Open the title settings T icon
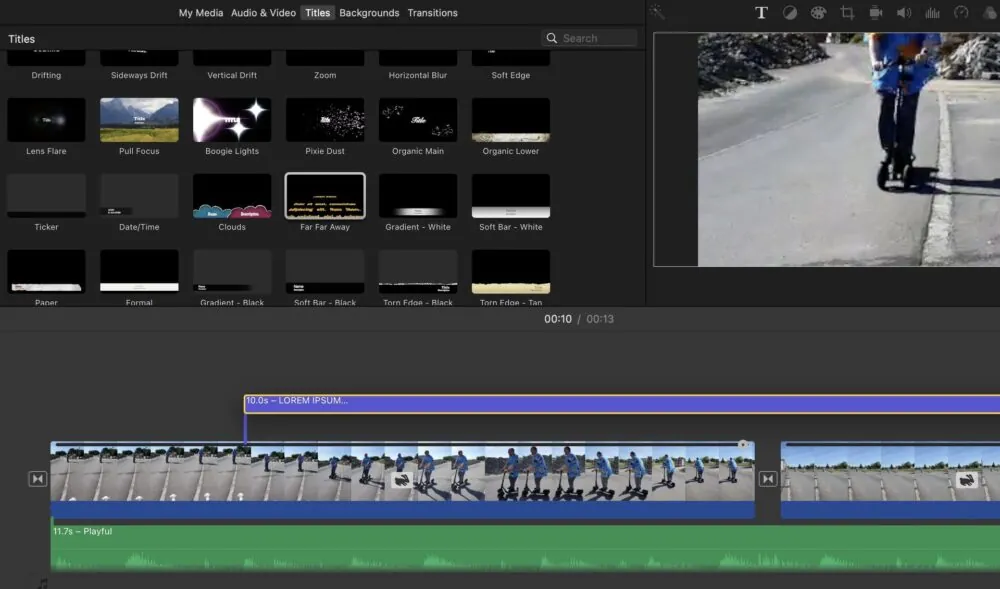 (761, 13)
